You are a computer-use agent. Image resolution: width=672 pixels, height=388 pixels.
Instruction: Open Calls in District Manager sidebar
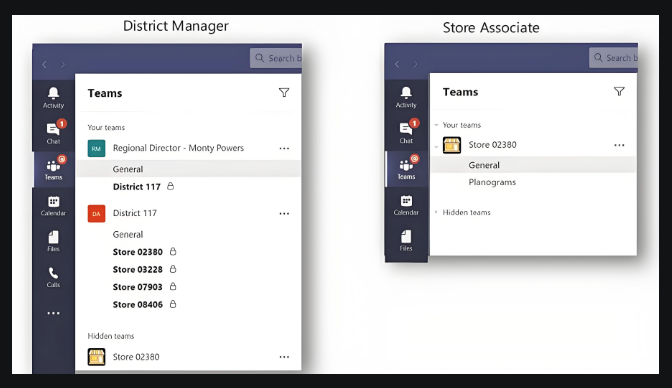click(53, 277)
